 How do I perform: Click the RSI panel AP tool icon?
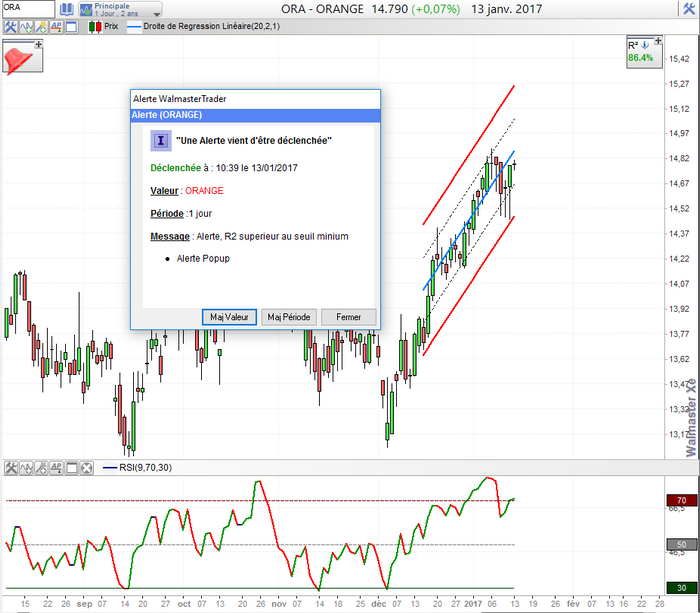pos(56,468)
